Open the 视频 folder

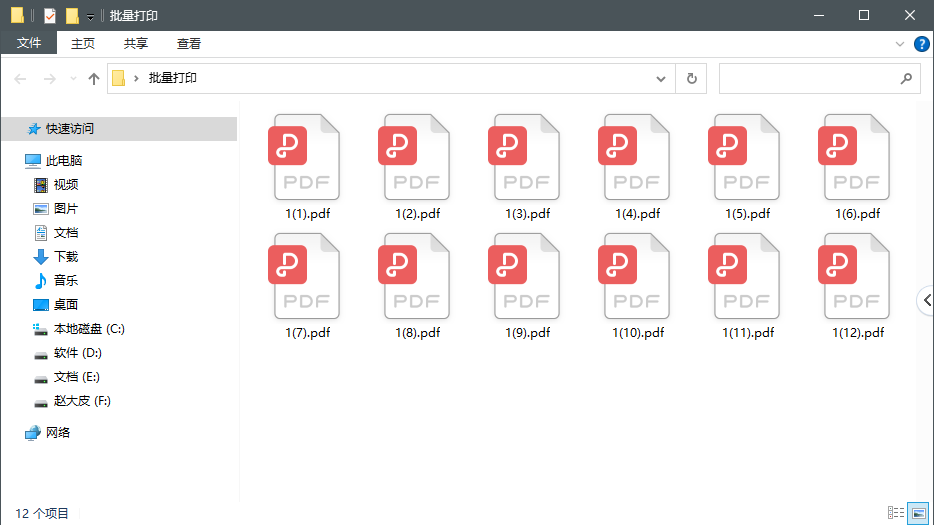[66, 185]
